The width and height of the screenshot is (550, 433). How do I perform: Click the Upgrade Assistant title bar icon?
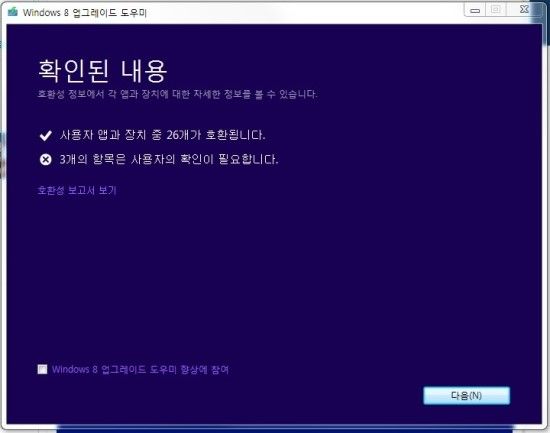(13, 12)
